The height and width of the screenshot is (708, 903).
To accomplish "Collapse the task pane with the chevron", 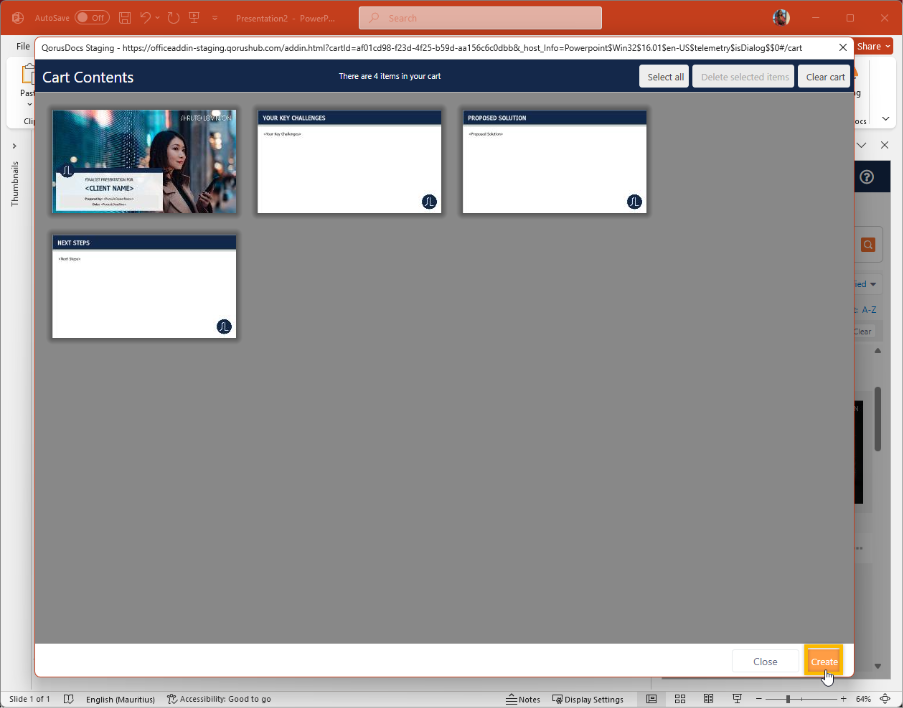I will [x=862, y=144].
